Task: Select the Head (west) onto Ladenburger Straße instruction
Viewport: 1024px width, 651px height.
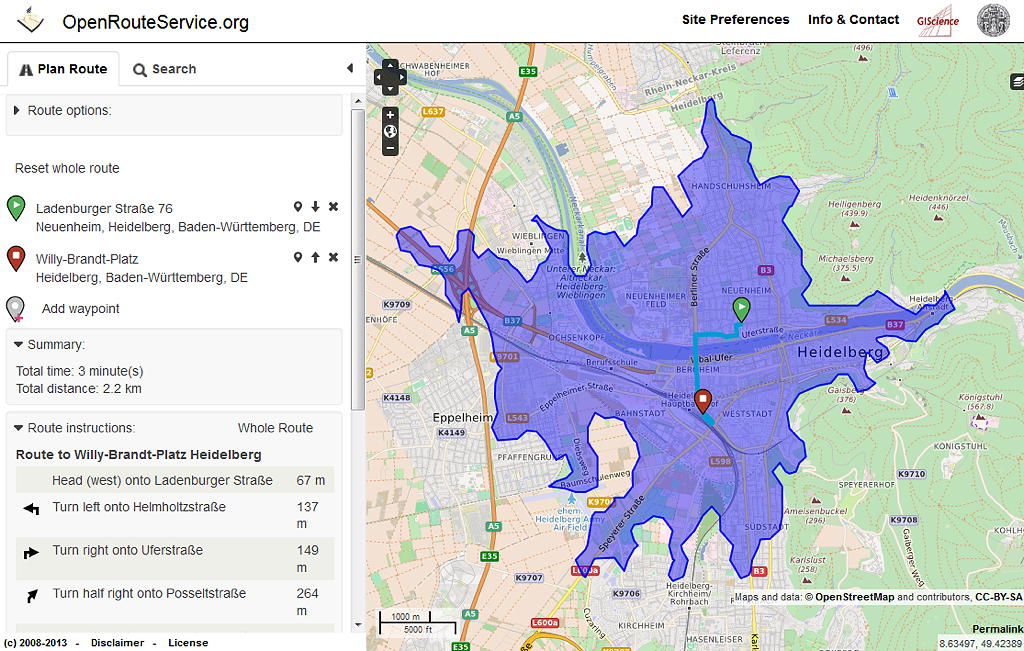Action: (x=162, y=480)
